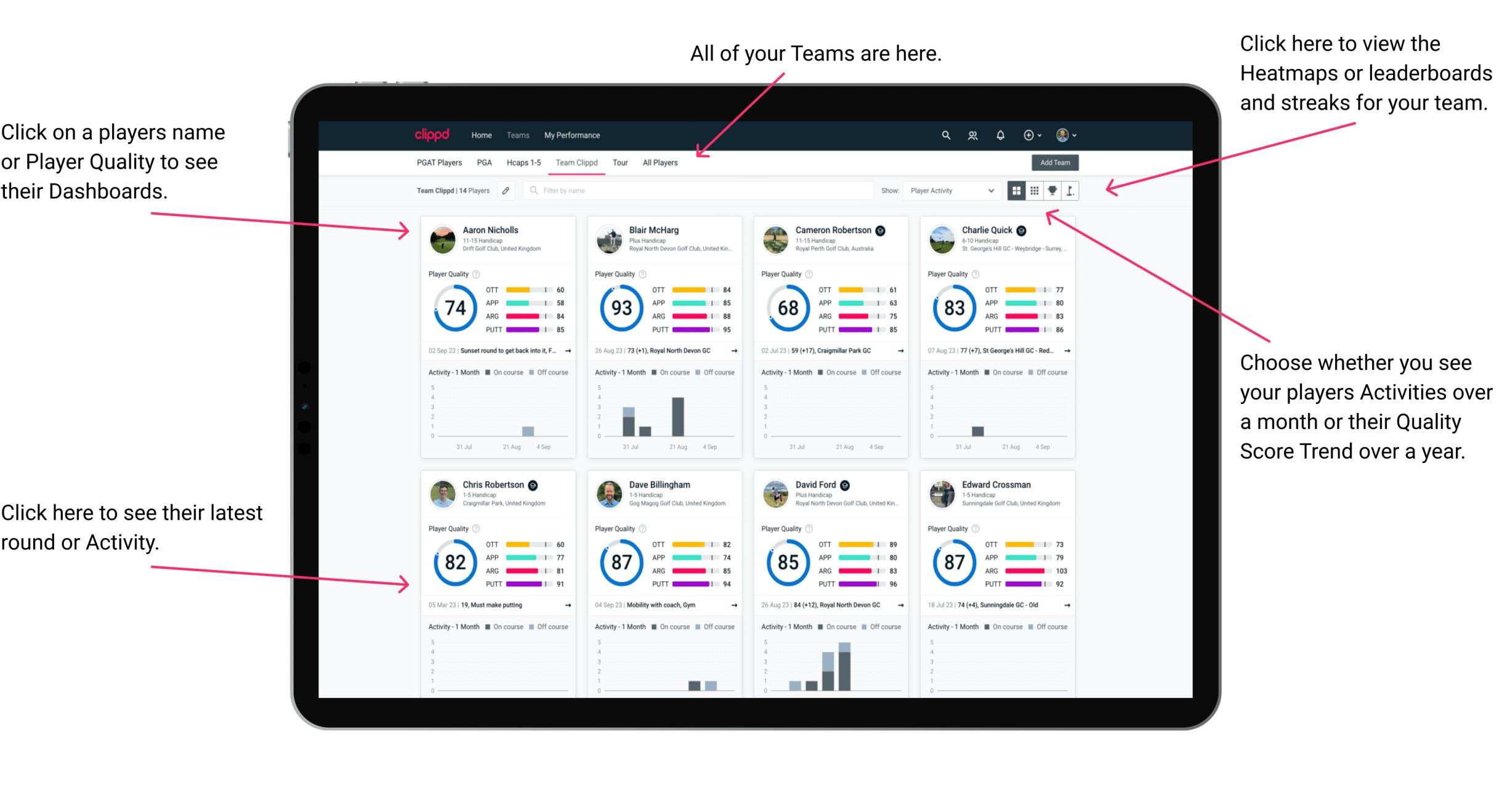Click the search magnifier icon

(x=943, y=134)
